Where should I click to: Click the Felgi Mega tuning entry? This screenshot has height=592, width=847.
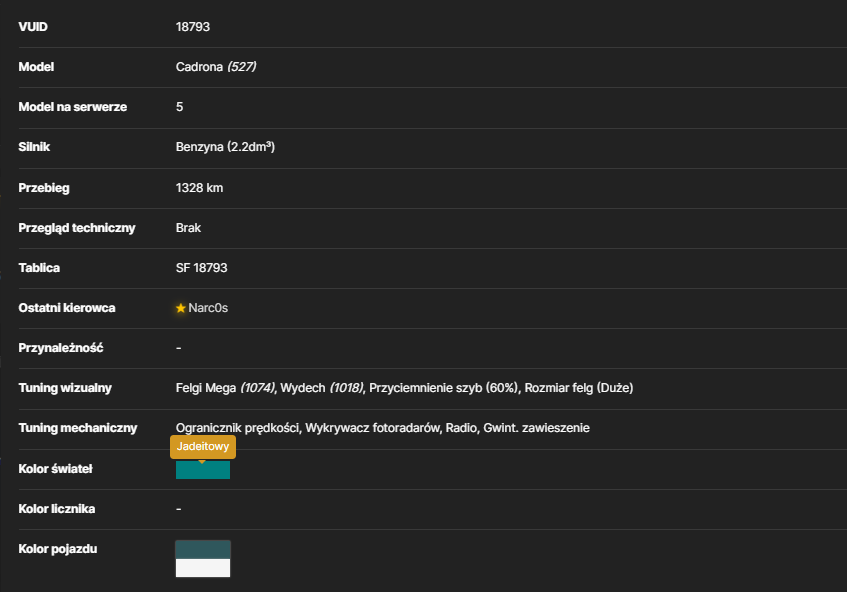(x=225, y=388)
